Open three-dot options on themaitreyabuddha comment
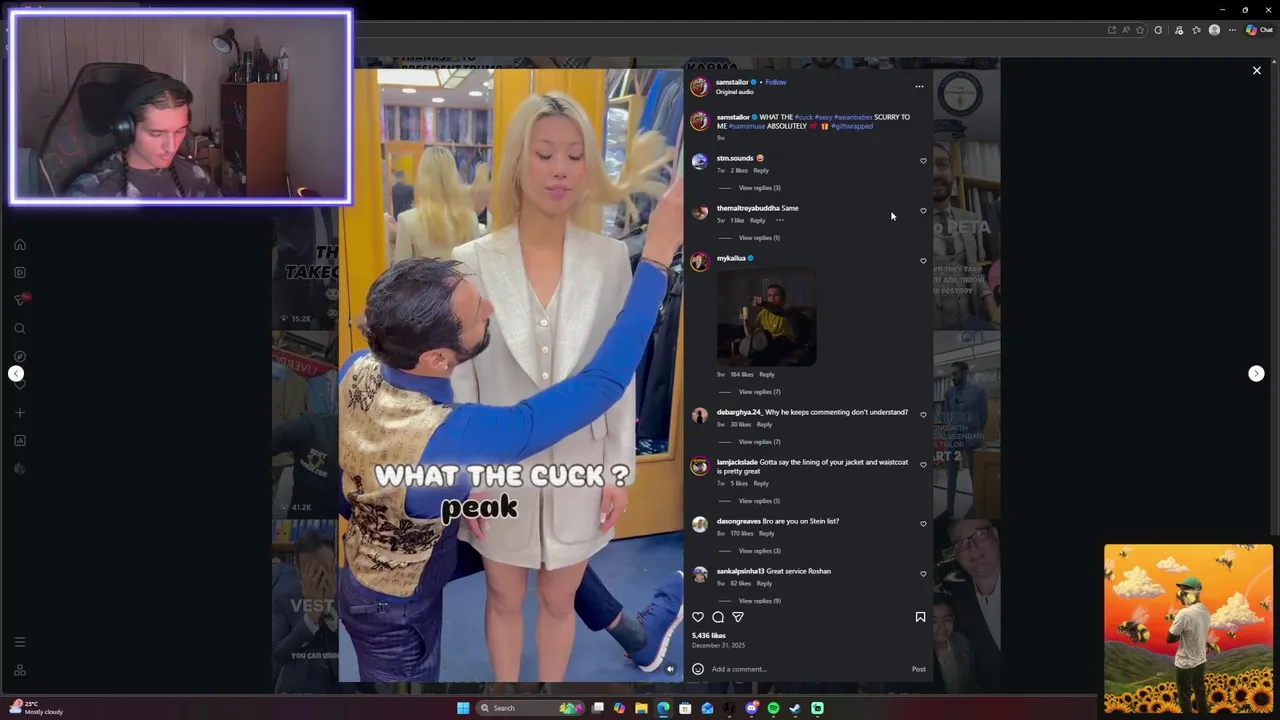 click(x=779, y=220)
